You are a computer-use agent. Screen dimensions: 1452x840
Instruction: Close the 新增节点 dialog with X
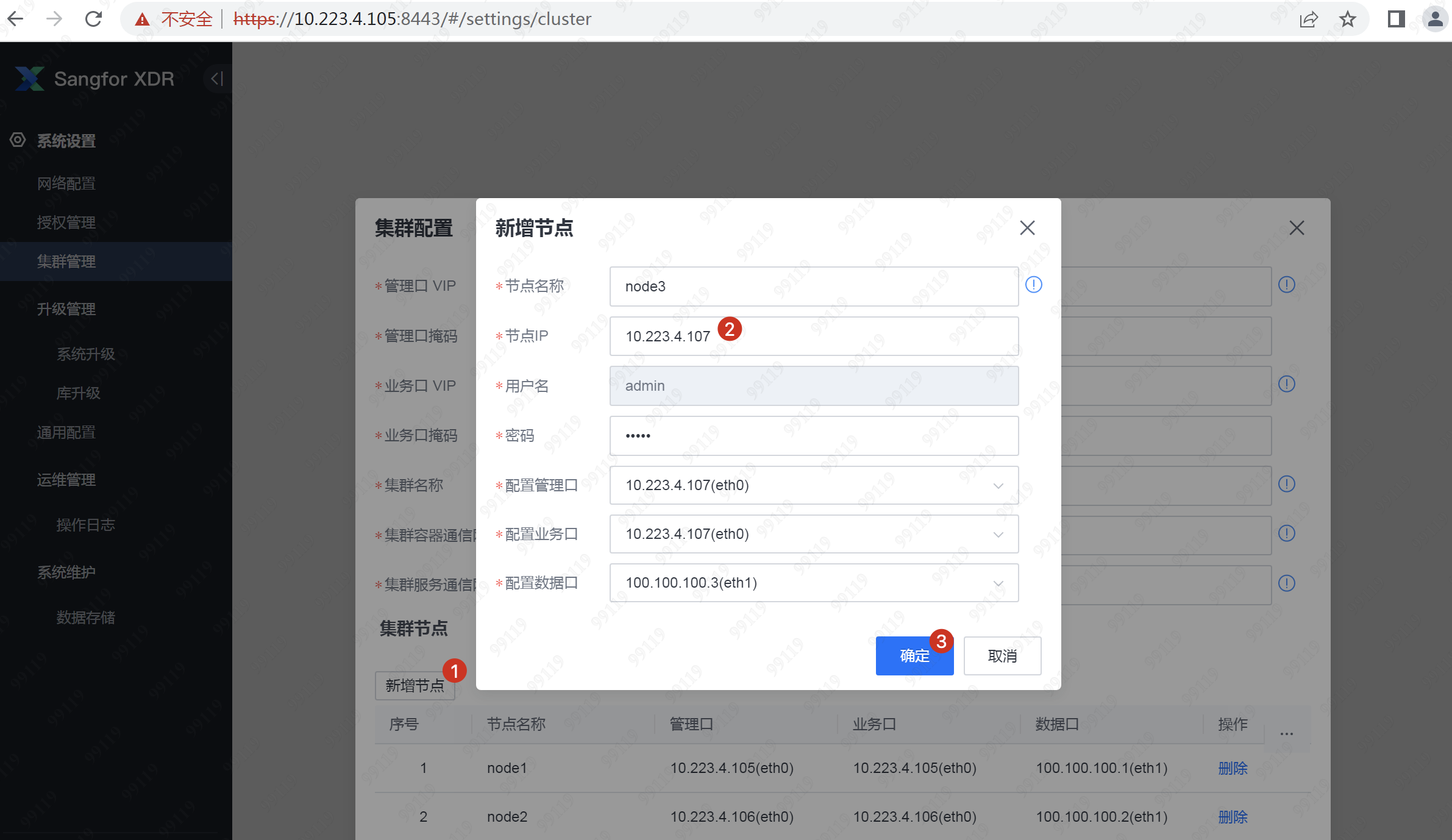click(x=1027, y=228)
